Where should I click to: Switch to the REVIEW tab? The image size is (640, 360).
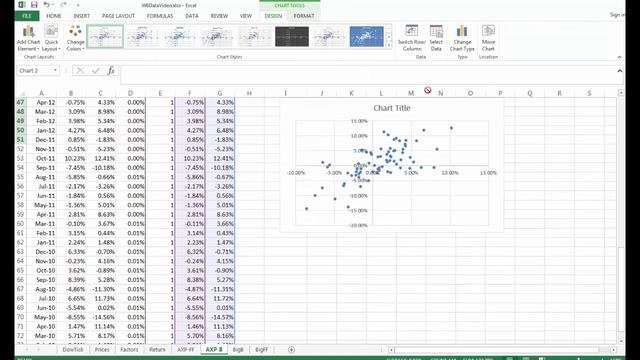click(219, 16)
